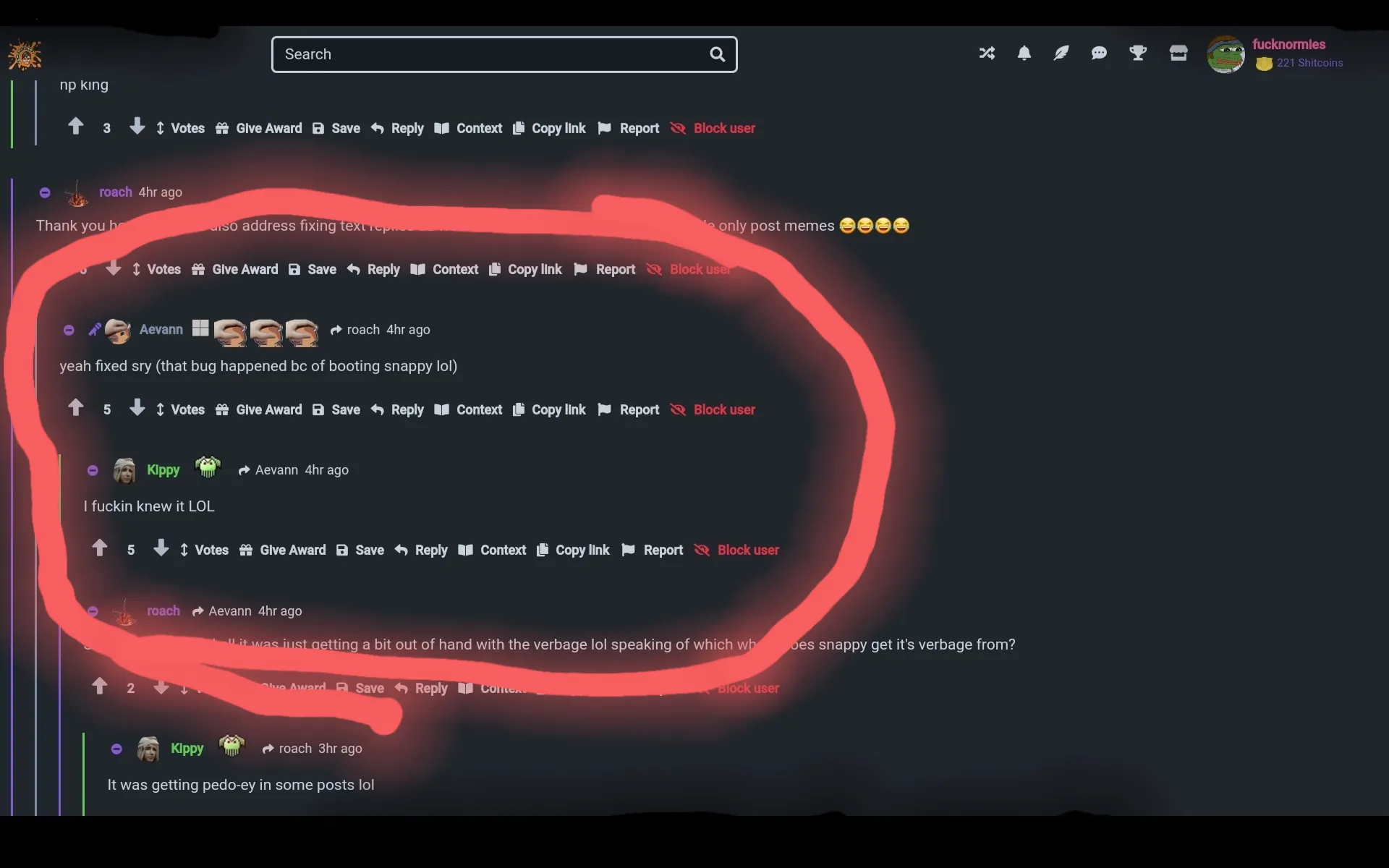
Task: Click the fucknormies username in top right
Action: (1290, 45)
